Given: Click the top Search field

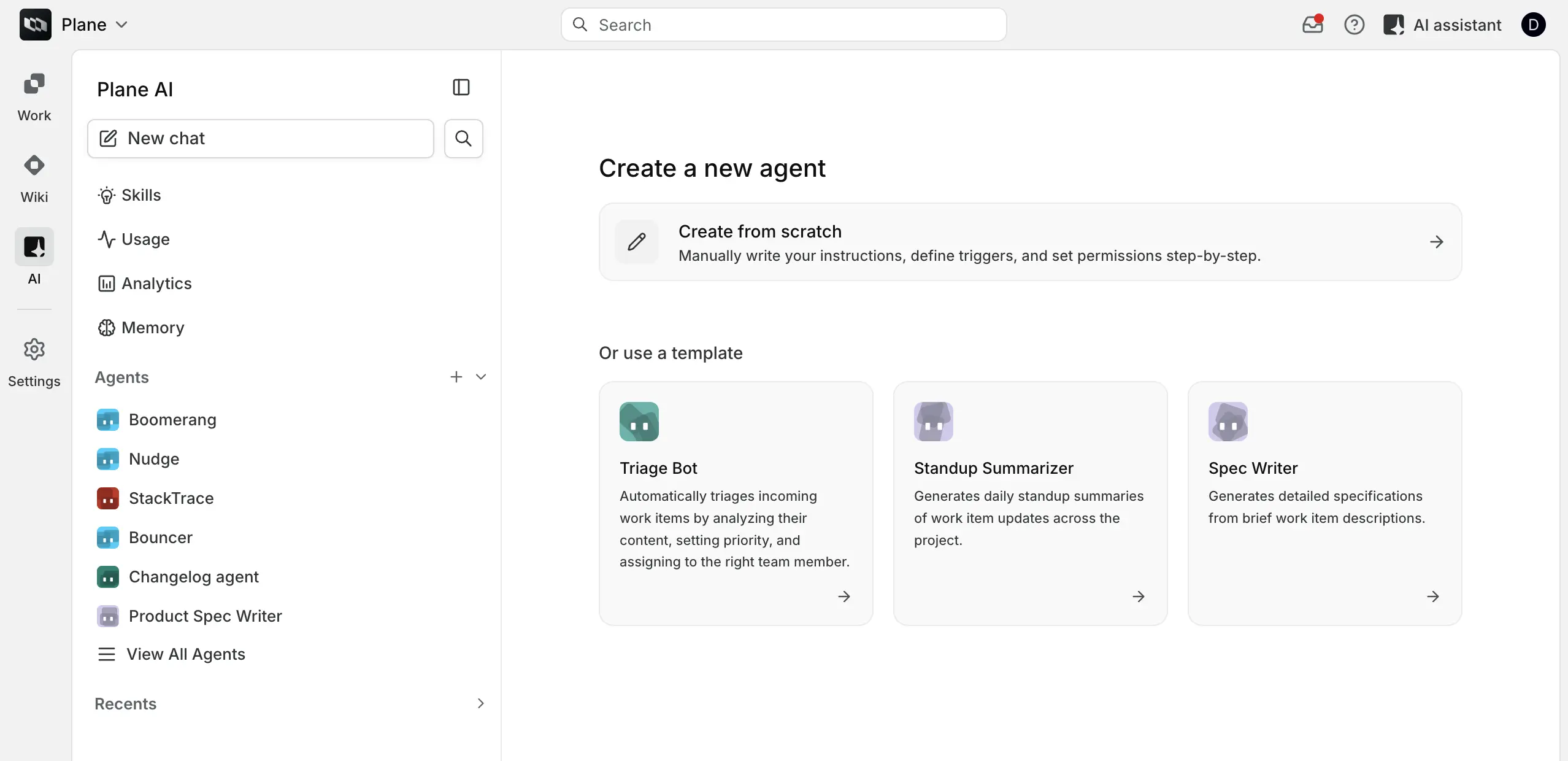Looking at the screenshot, I should pyautogui.click(x=783, y=25).
